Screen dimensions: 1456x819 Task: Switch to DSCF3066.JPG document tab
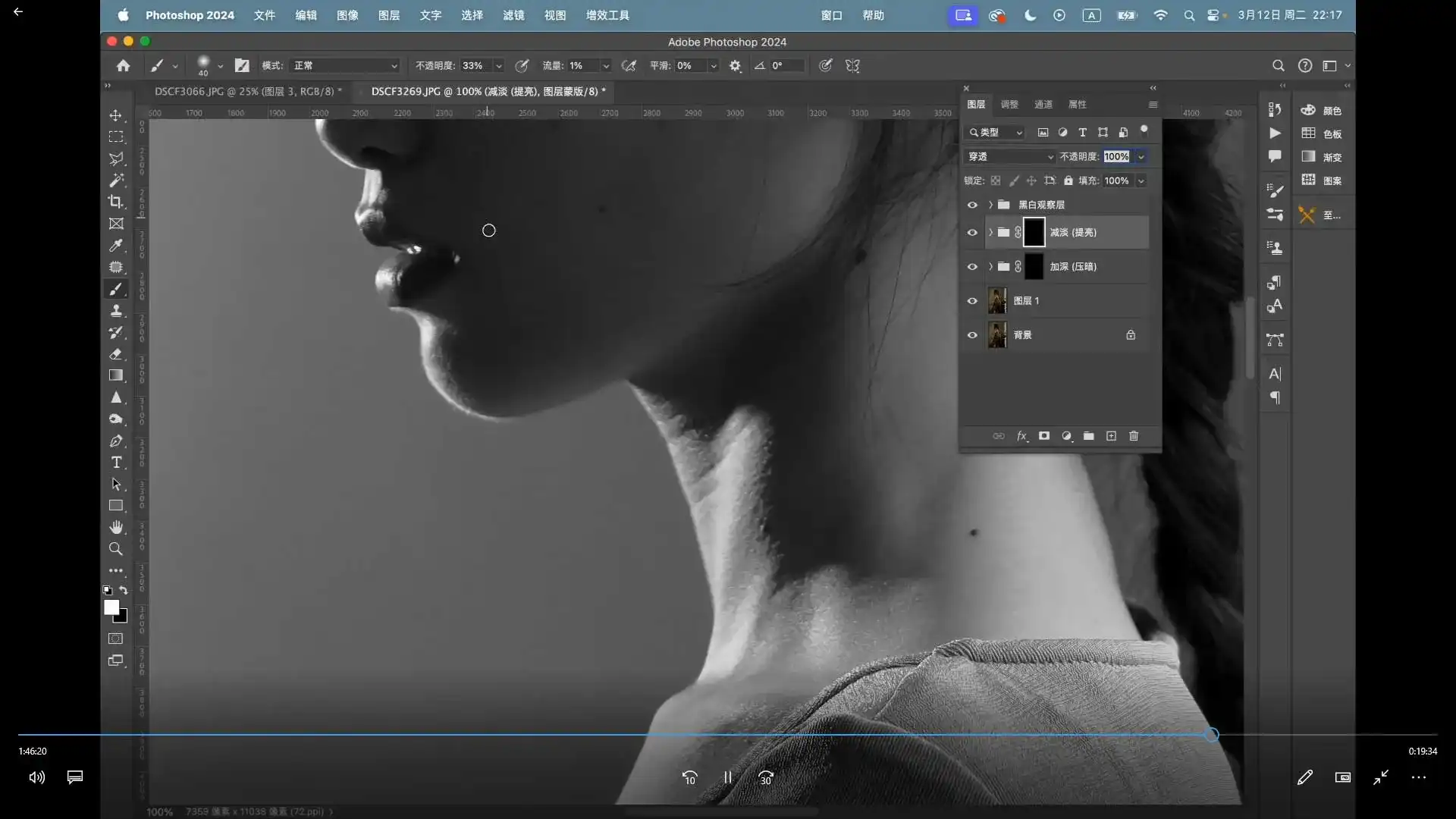tap(243, 91)
